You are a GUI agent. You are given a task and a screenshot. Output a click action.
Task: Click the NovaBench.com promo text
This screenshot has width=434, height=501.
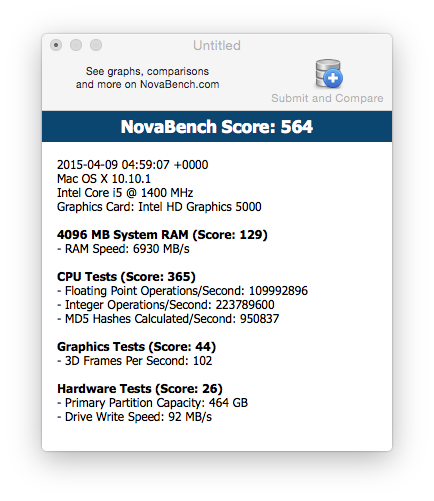[x=147, y=78]
